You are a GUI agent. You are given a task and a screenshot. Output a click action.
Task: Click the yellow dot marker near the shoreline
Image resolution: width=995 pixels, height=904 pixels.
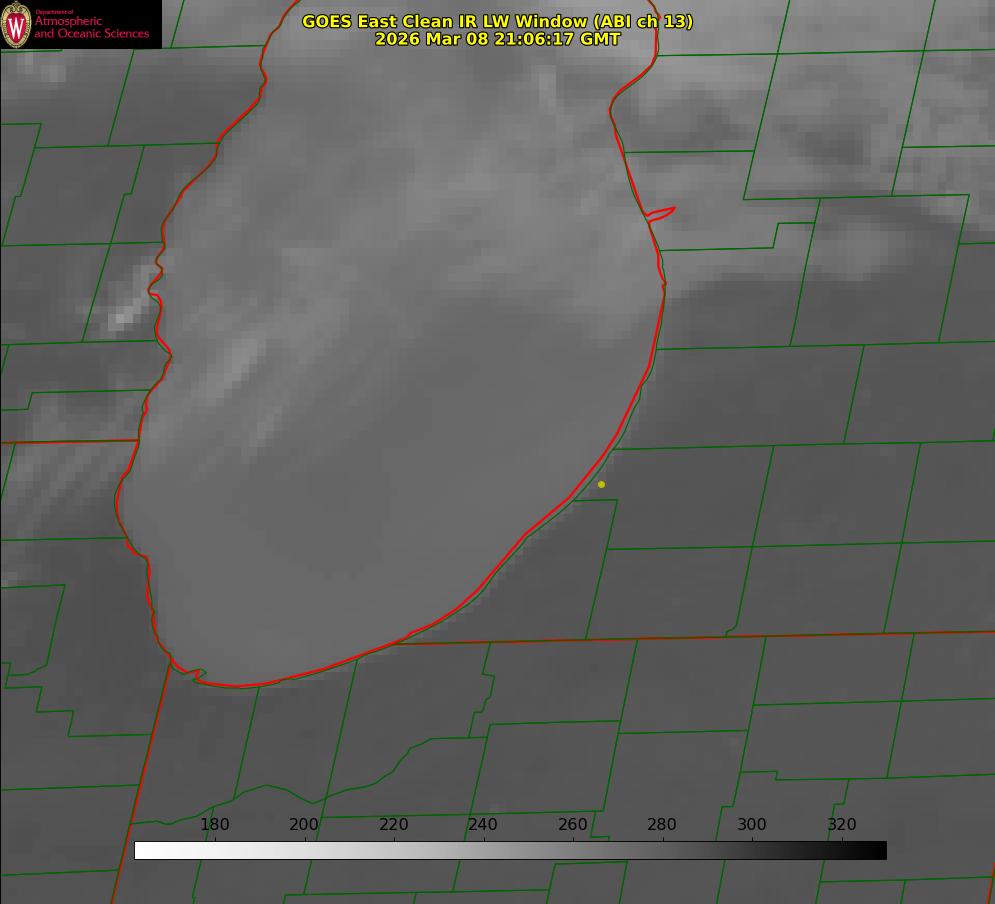click(x=601, y=485)
